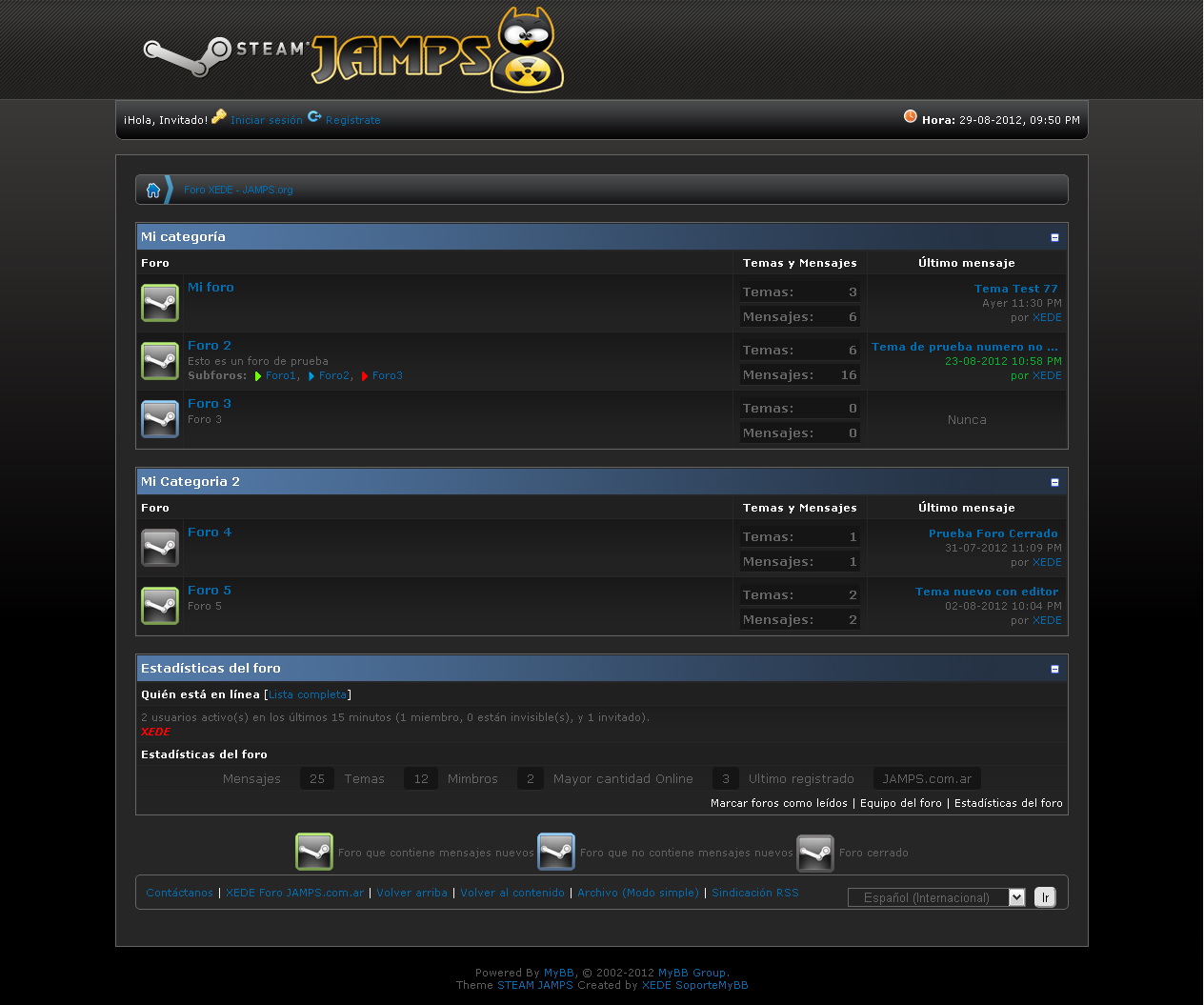
Task: Collapse the Estadísticas del foro section
Action: [x=1054, y=669]
